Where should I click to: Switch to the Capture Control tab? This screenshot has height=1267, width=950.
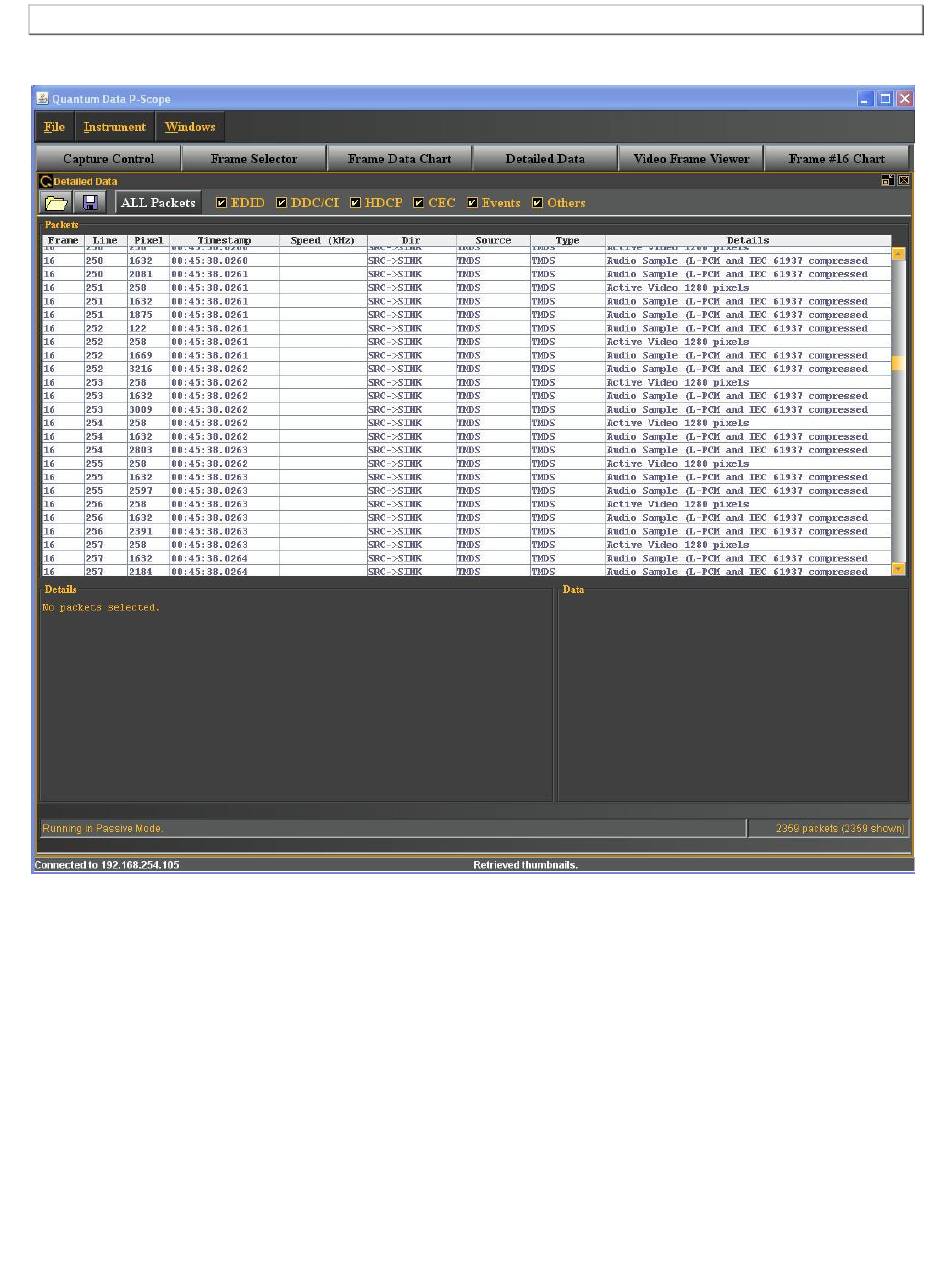coord(108,158)
